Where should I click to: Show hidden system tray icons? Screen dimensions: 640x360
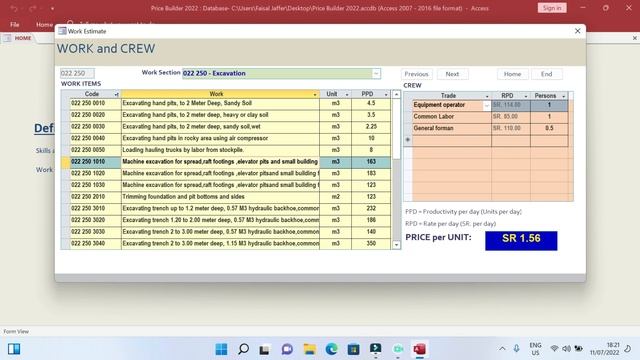click(502, 349)
